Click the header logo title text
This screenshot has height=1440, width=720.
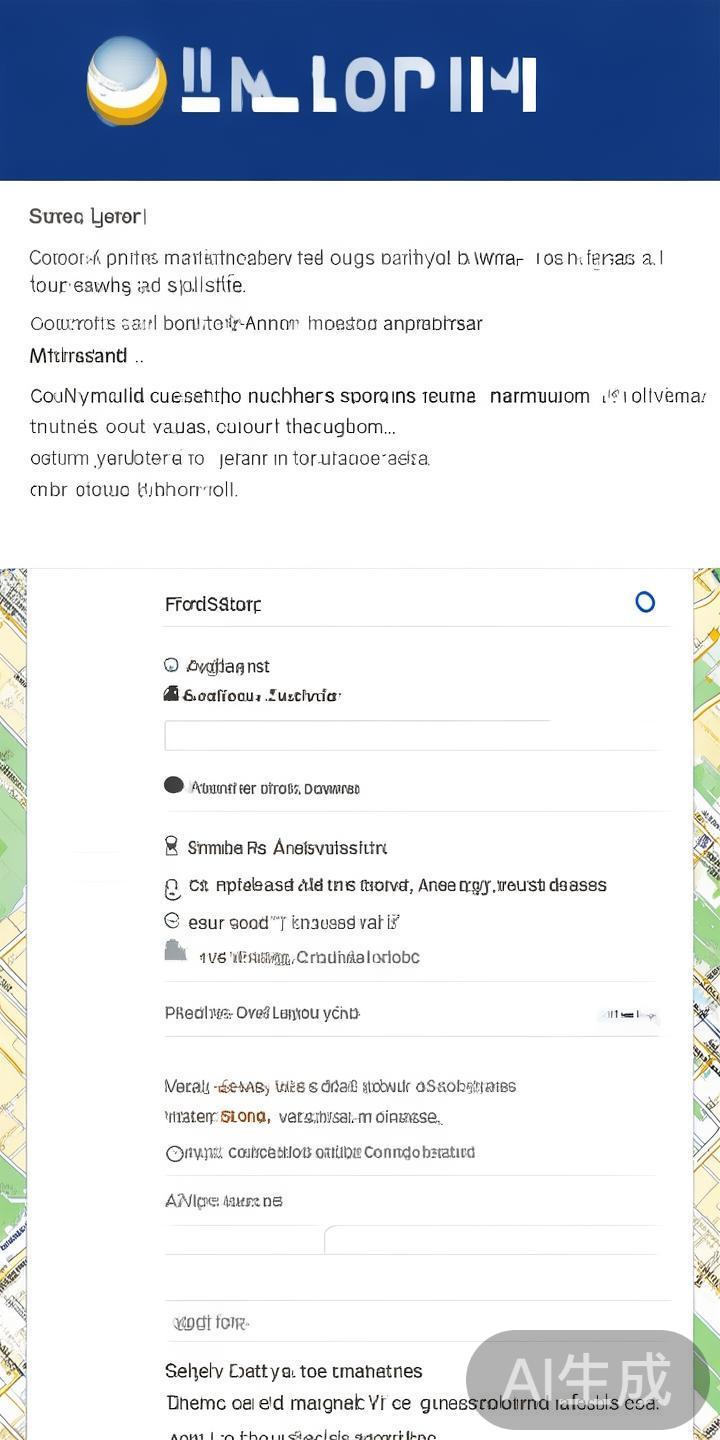point(358,84)
